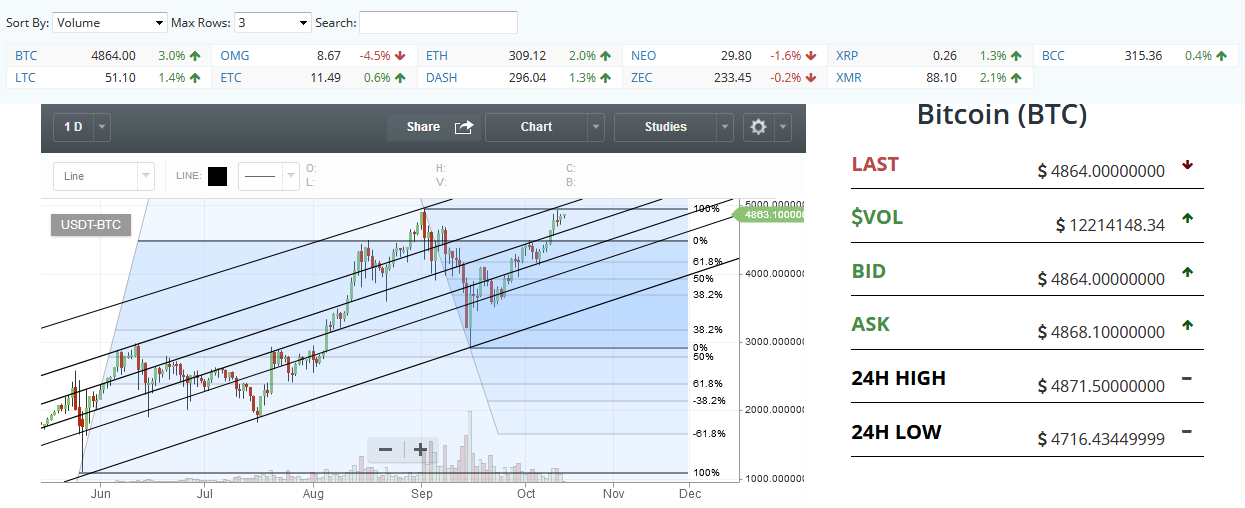Viewport: 1245px width, 508px height.
Task: Click the share arrow icon
Action: pyautogui.click(x=464, y=127)
